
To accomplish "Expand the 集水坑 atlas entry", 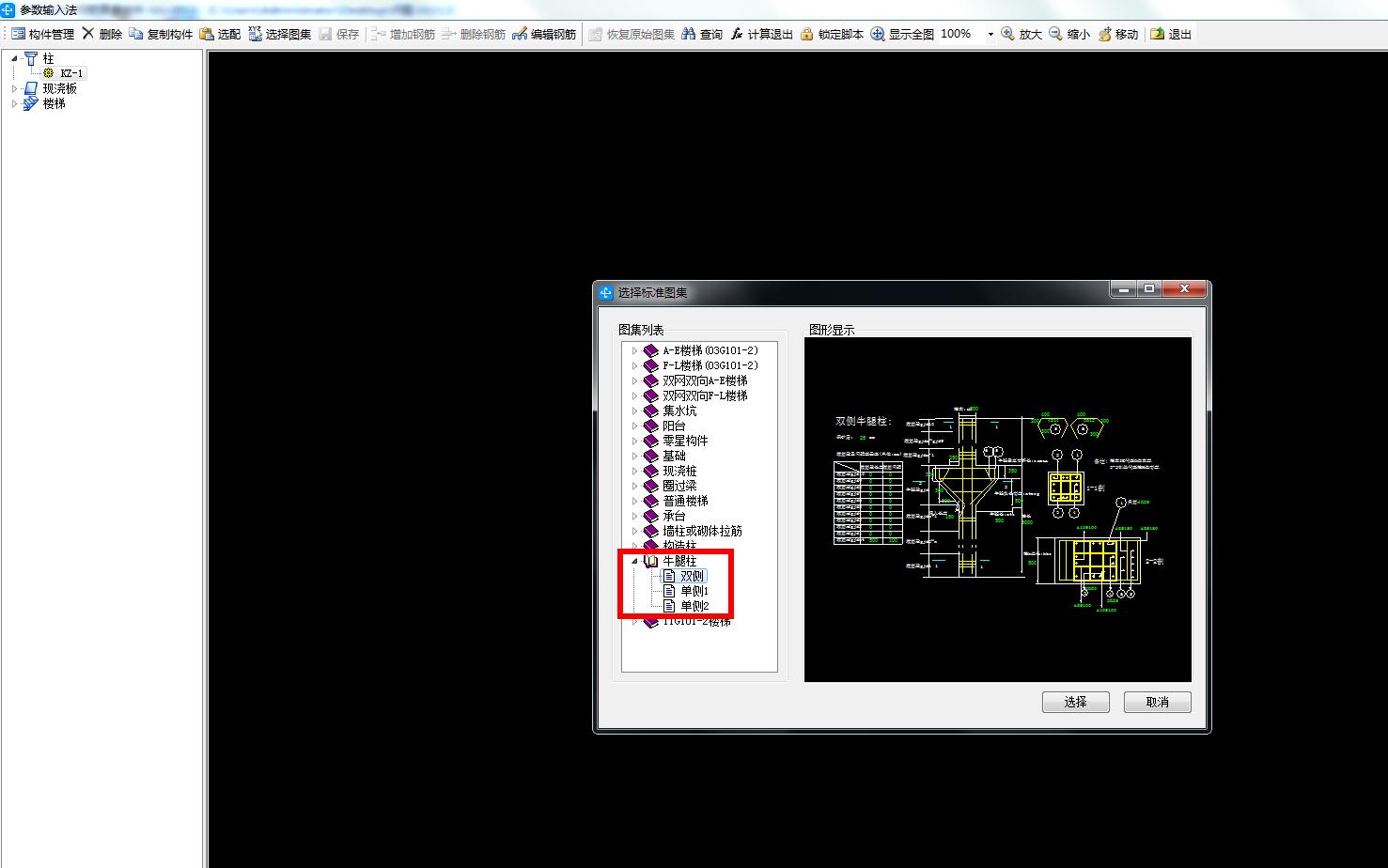I will pyautogui.click(x=634, y=411).
